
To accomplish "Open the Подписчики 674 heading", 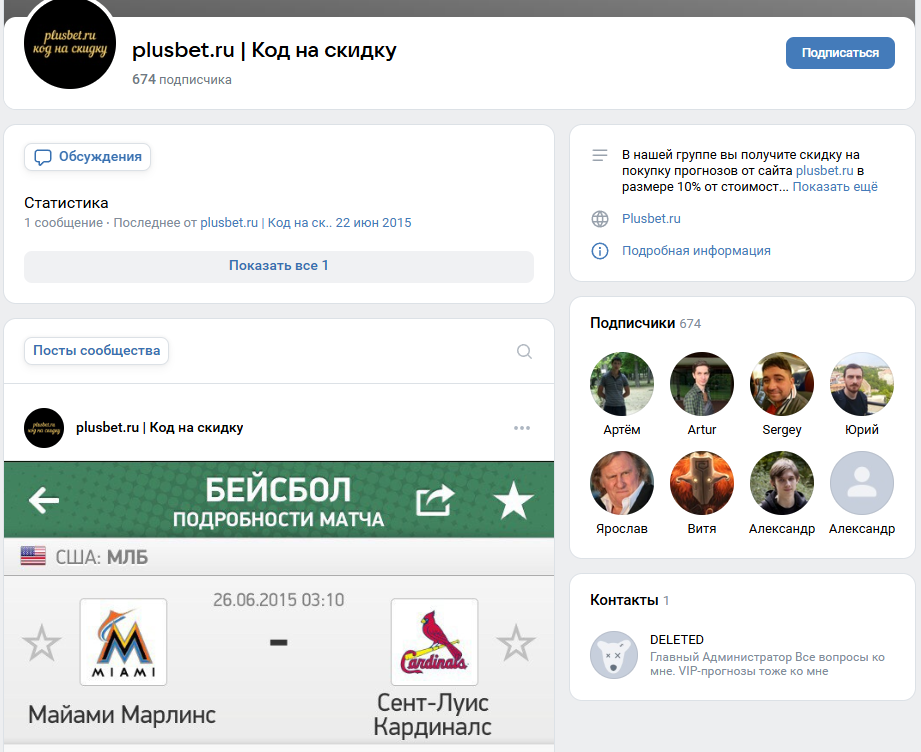I will 646,323.
